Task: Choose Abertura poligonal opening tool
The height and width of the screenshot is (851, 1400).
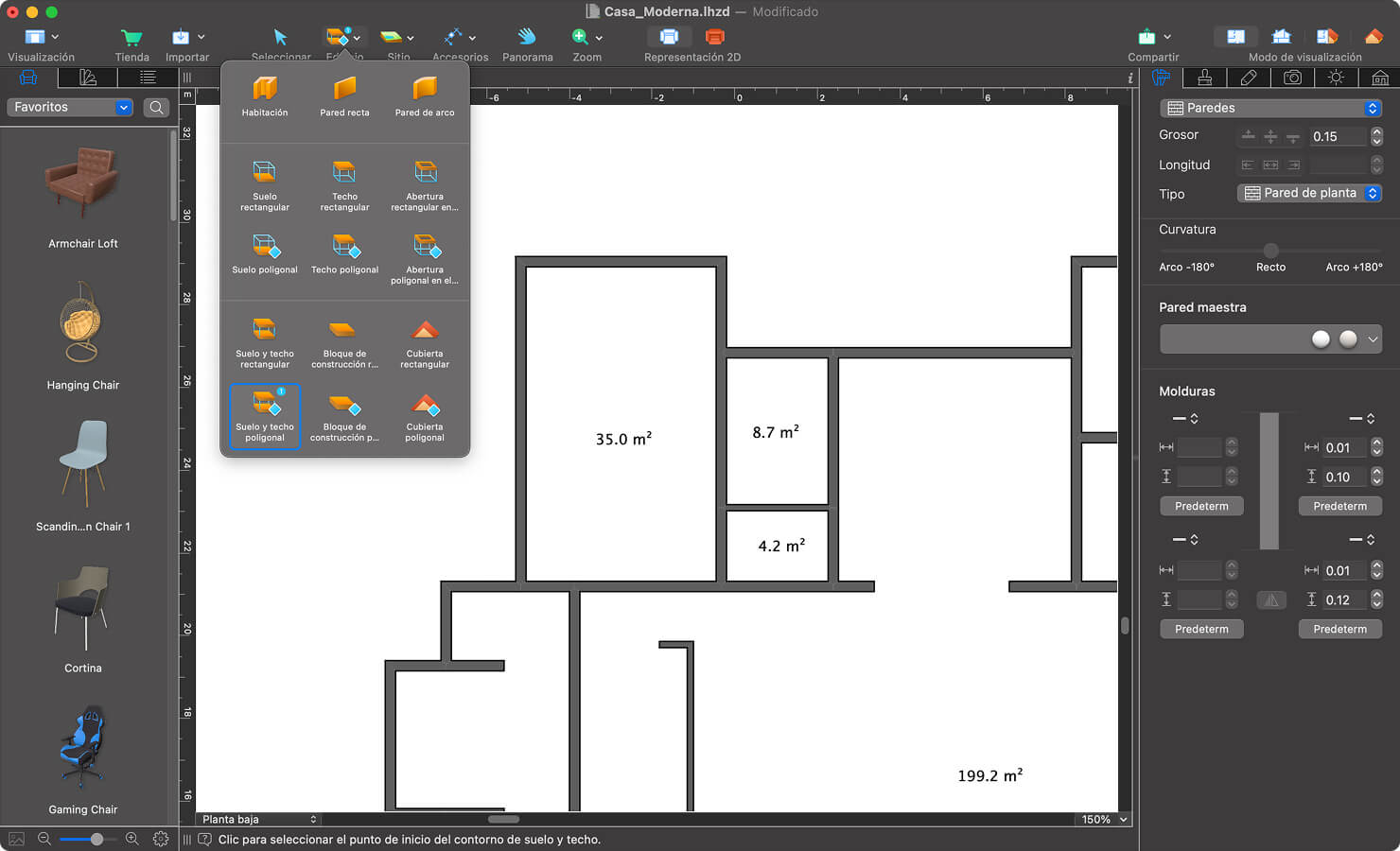Action: coord(425,259)
